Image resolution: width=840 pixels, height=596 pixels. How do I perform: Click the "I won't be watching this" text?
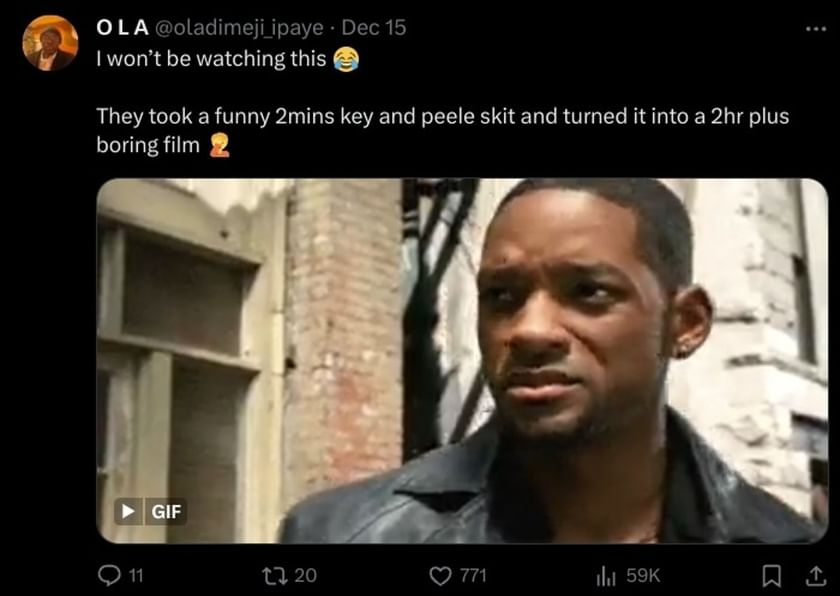[x=210, y=59]
